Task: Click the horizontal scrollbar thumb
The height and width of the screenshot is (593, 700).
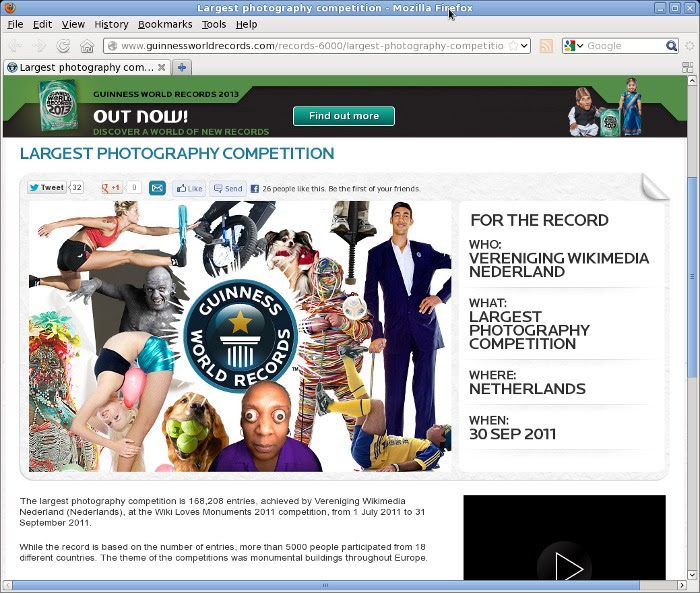Action: click(326, 585)
